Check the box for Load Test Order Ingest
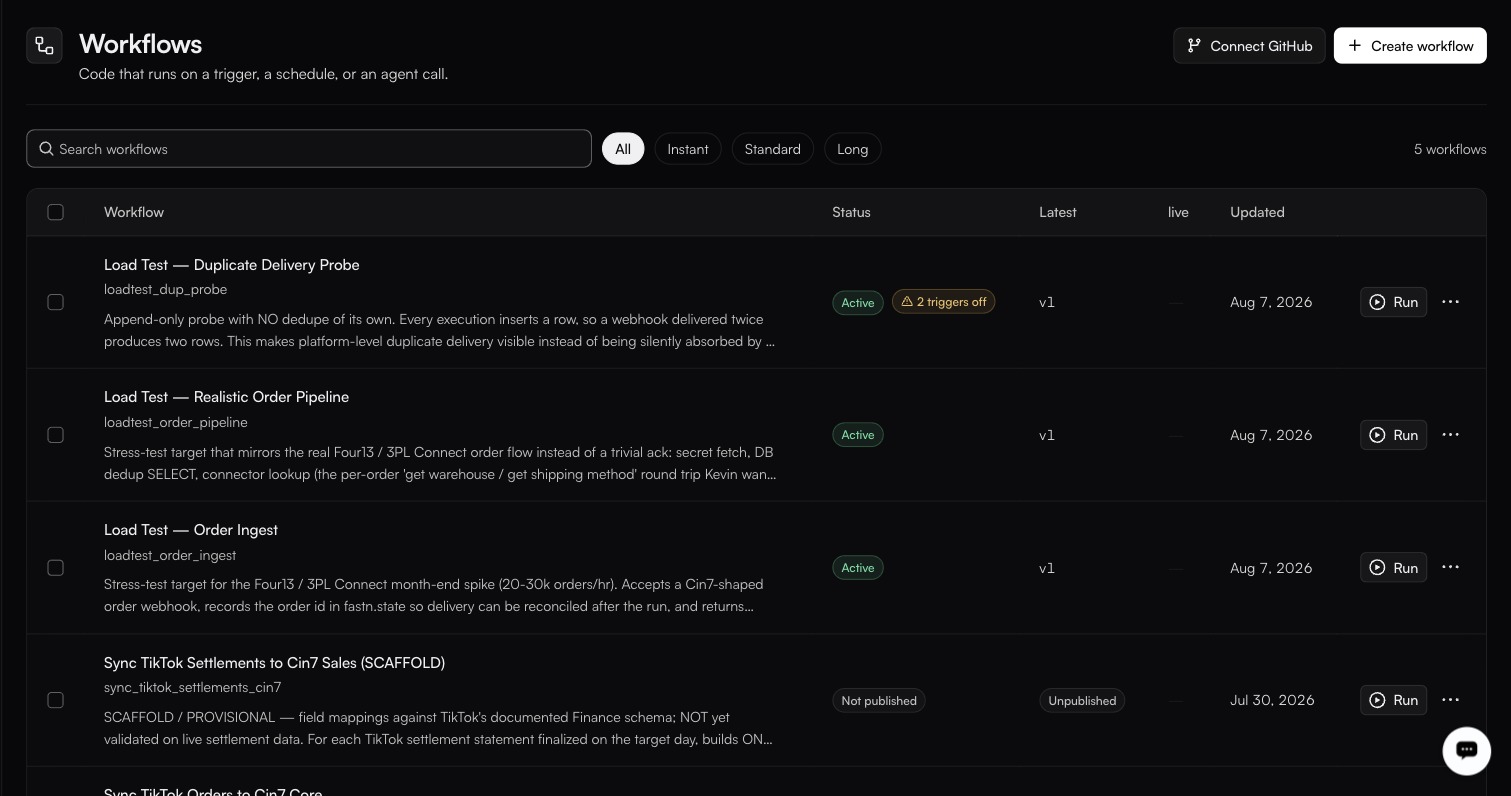 [x=56, y=567]
